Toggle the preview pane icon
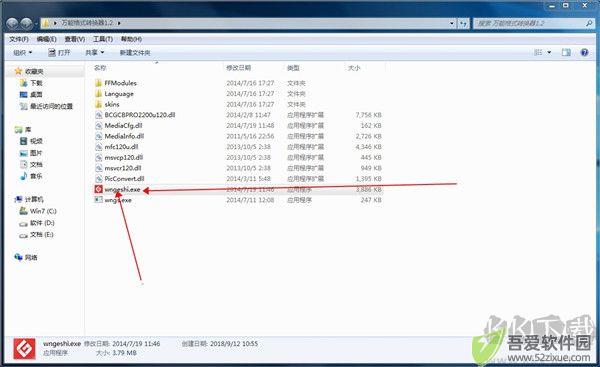The height and width of the screenshot is (367, 600). (566, 52)
